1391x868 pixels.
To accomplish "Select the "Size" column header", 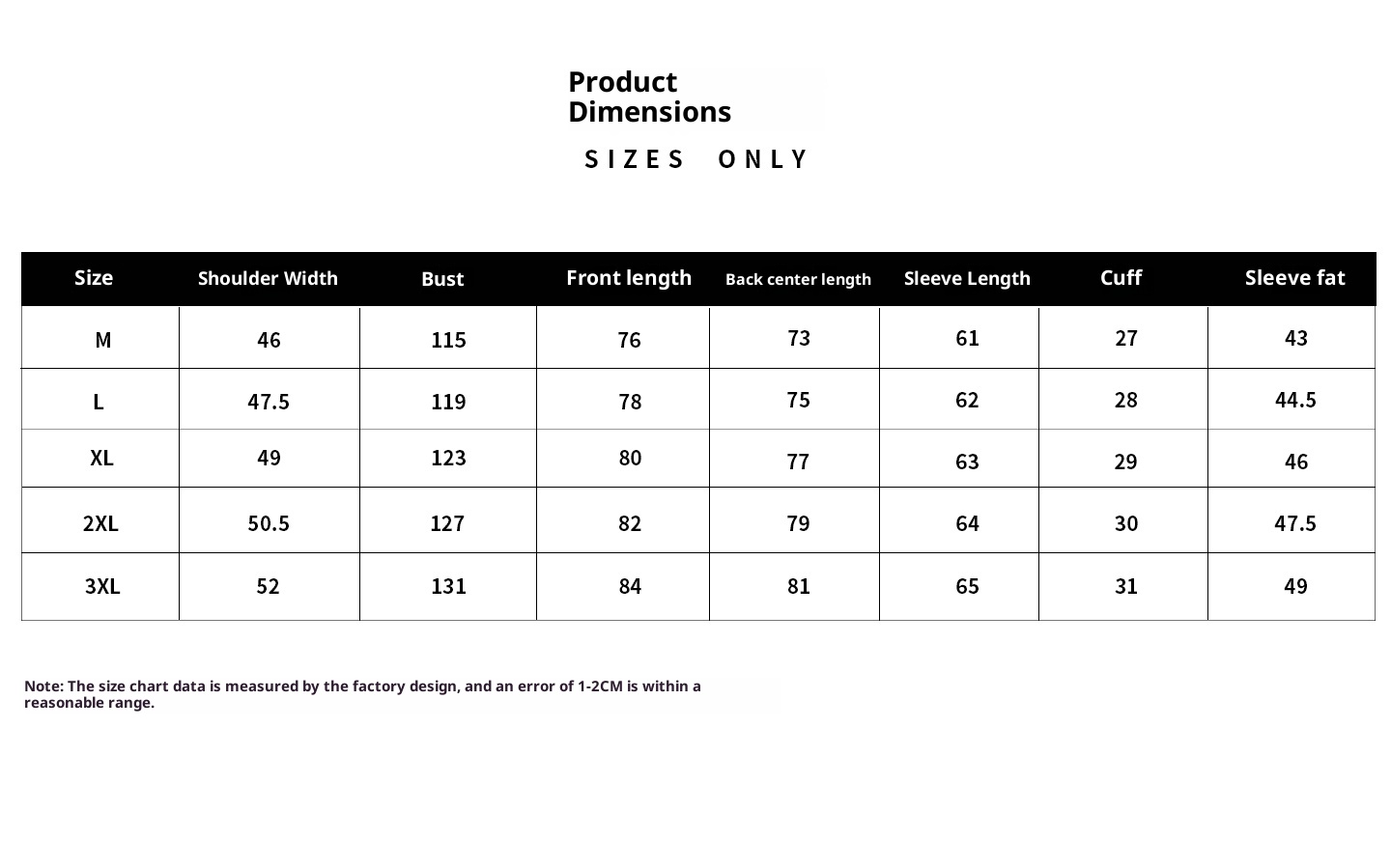I will pos(94,278).
